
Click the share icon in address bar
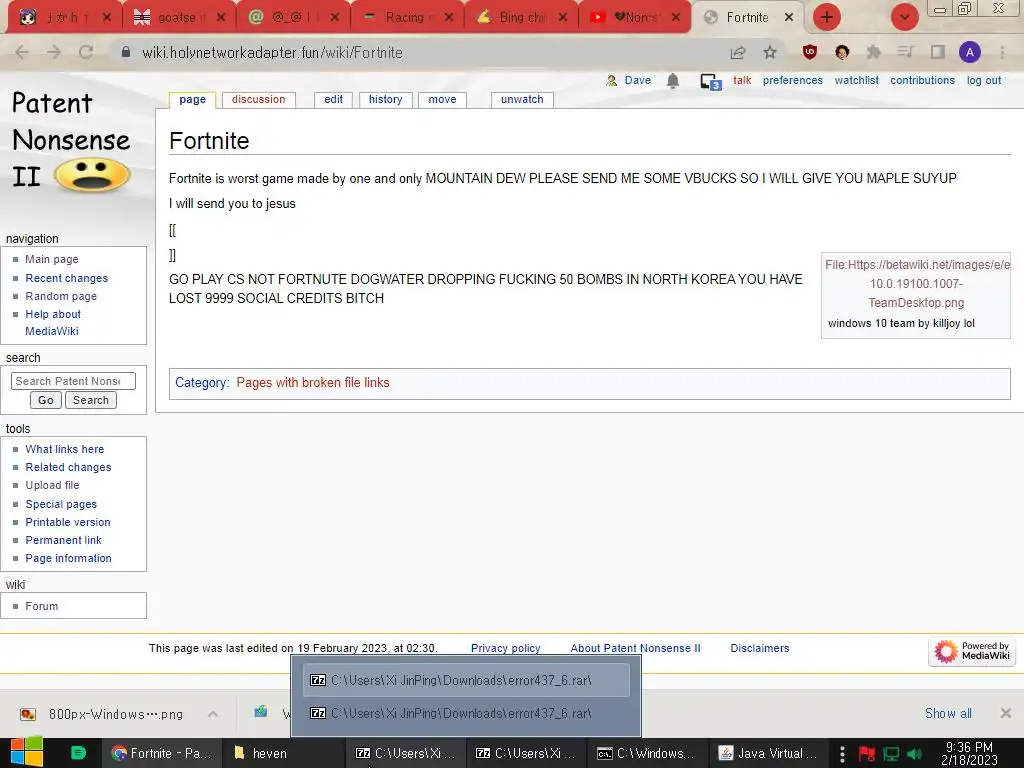(x=738, y=52)
